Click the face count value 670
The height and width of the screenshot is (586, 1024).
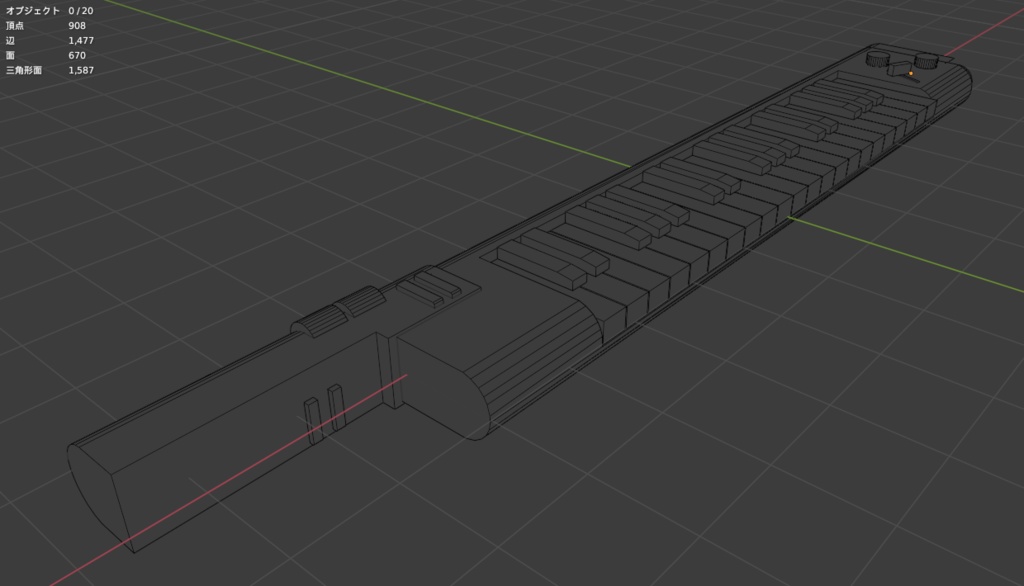77,56
